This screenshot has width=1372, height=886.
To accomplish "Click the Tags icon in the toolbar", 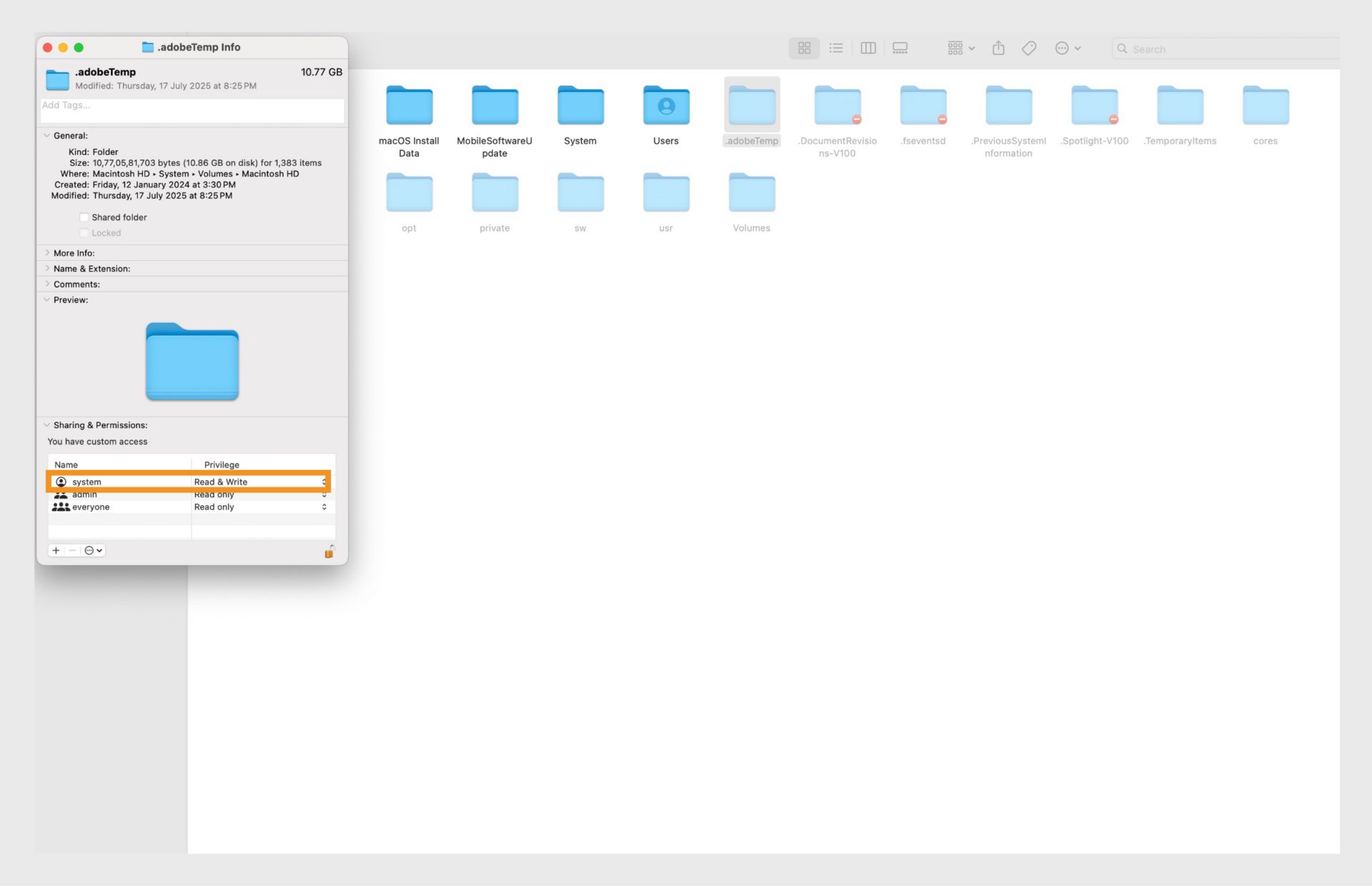I will [x=1029, y=48].
